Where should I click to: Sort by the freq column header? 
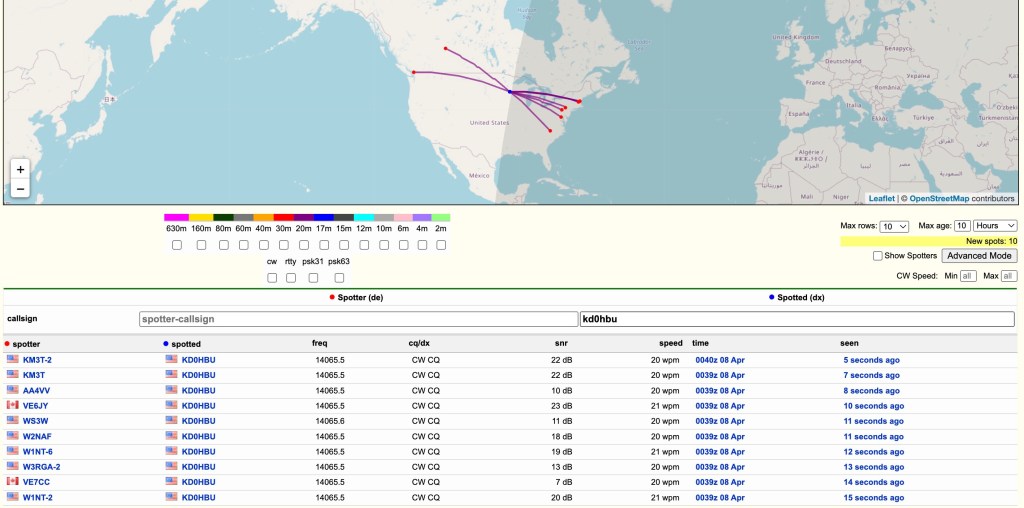pos(319,343)
